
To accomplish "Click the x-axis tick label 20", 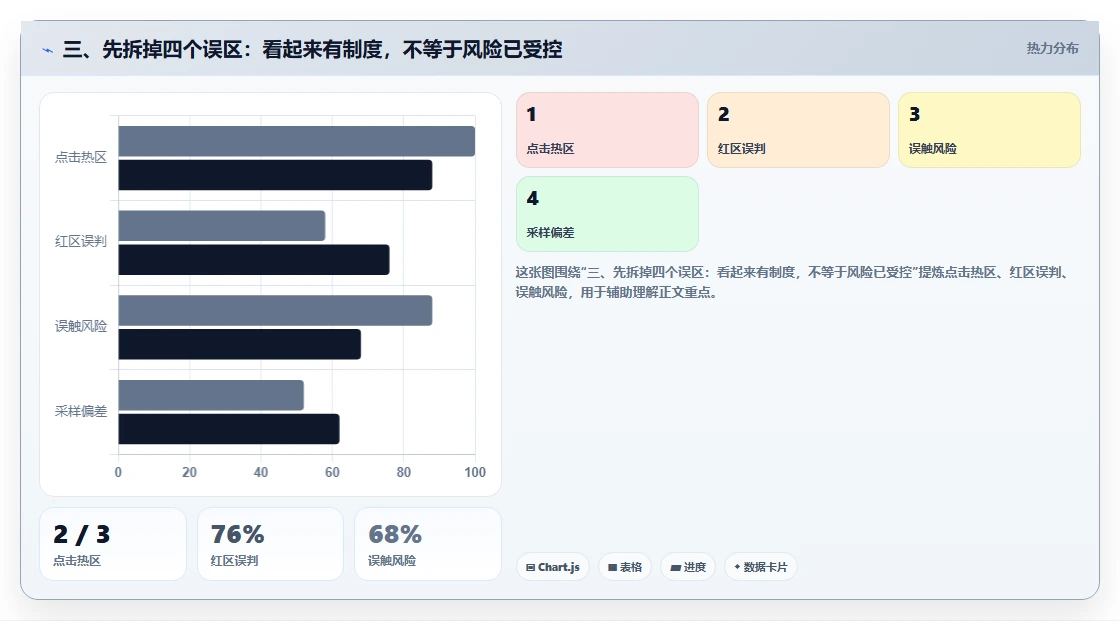I will click(x=189, y=472).
